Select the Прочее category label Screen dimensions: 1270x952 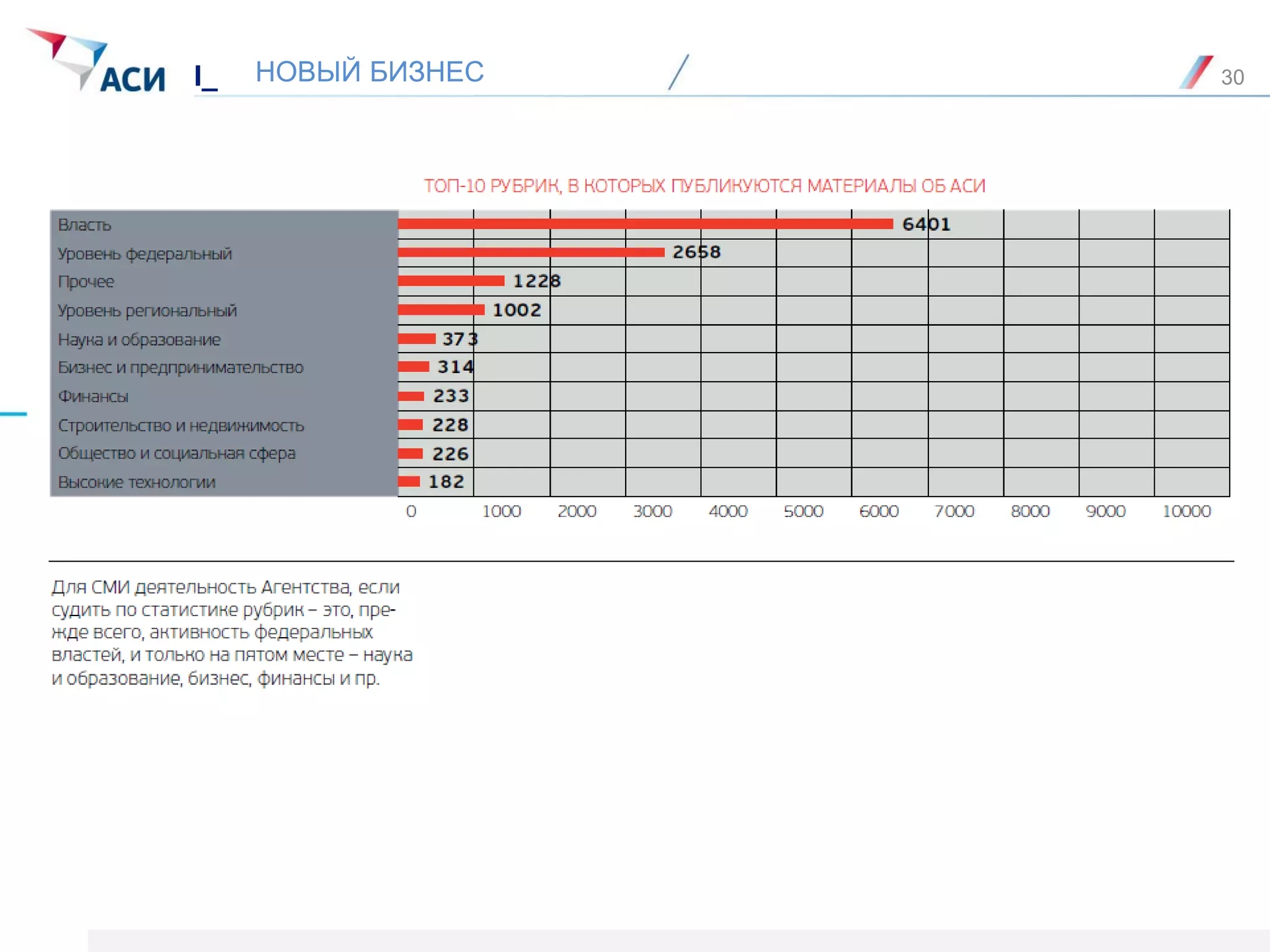(86, 282)
